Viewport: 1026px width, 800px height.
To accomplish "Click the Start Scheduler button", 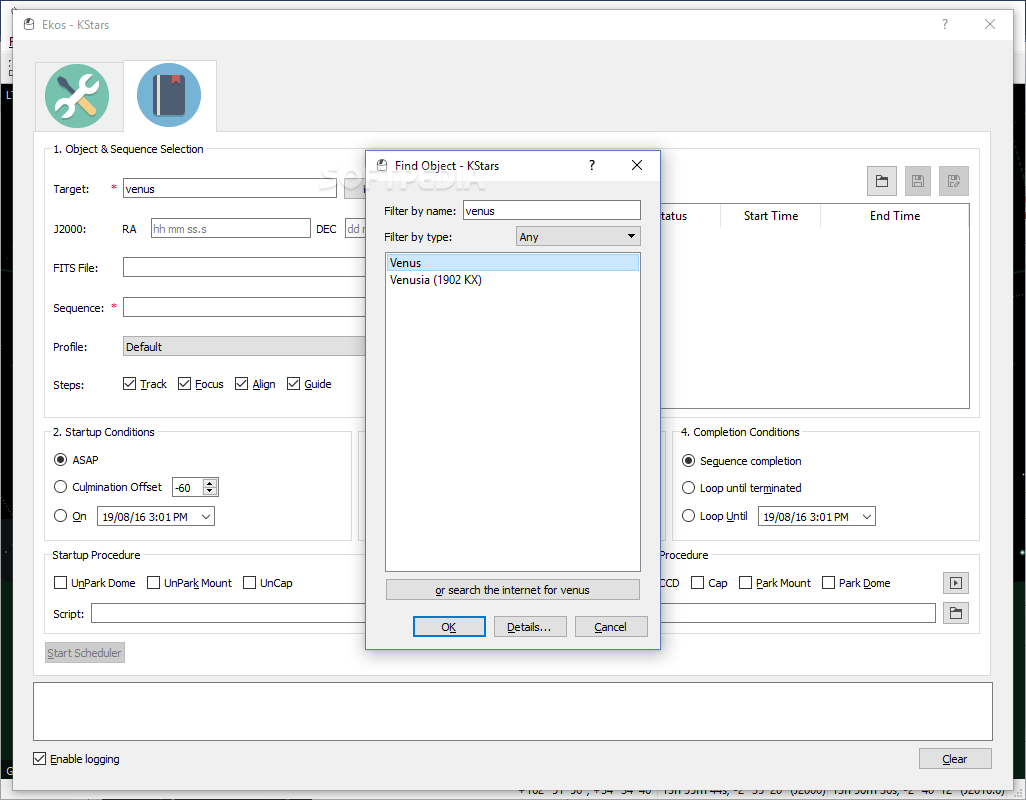I will click(x=84, y=652).
